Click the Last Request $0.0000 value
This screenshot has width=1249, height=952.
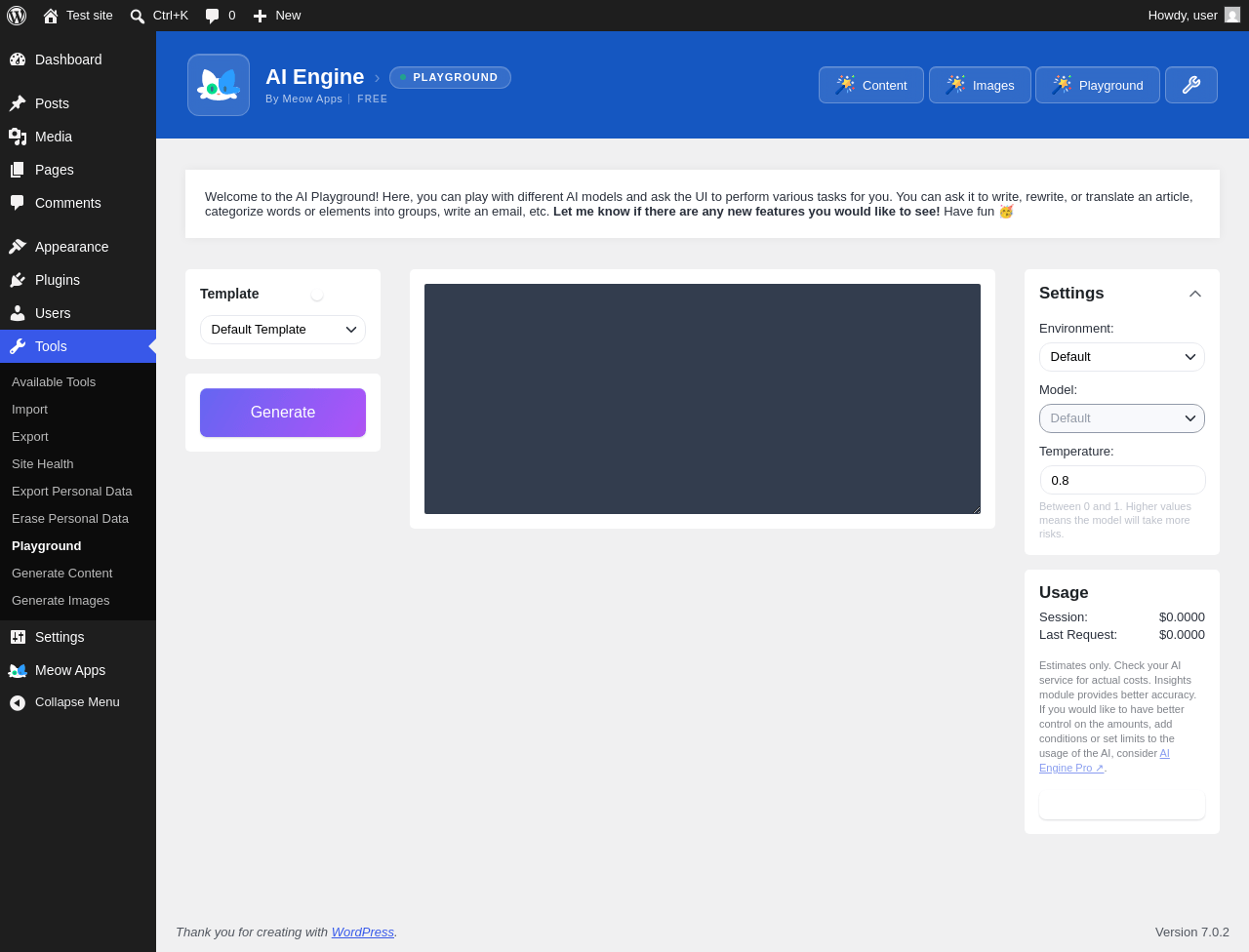coord(1182,635)
